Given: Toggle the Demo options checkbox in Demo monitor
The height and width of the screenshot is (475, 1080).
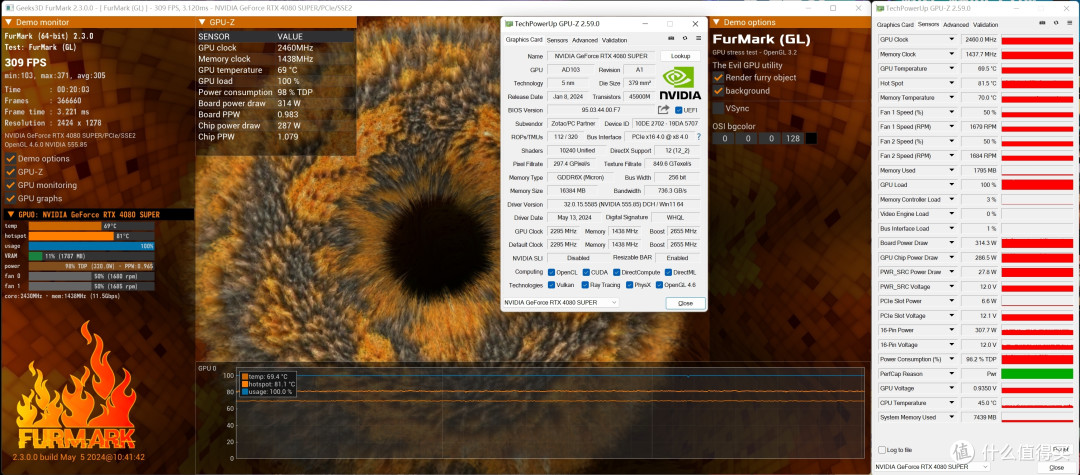Looking at the screenshot, I should click(x=10, y=159).
